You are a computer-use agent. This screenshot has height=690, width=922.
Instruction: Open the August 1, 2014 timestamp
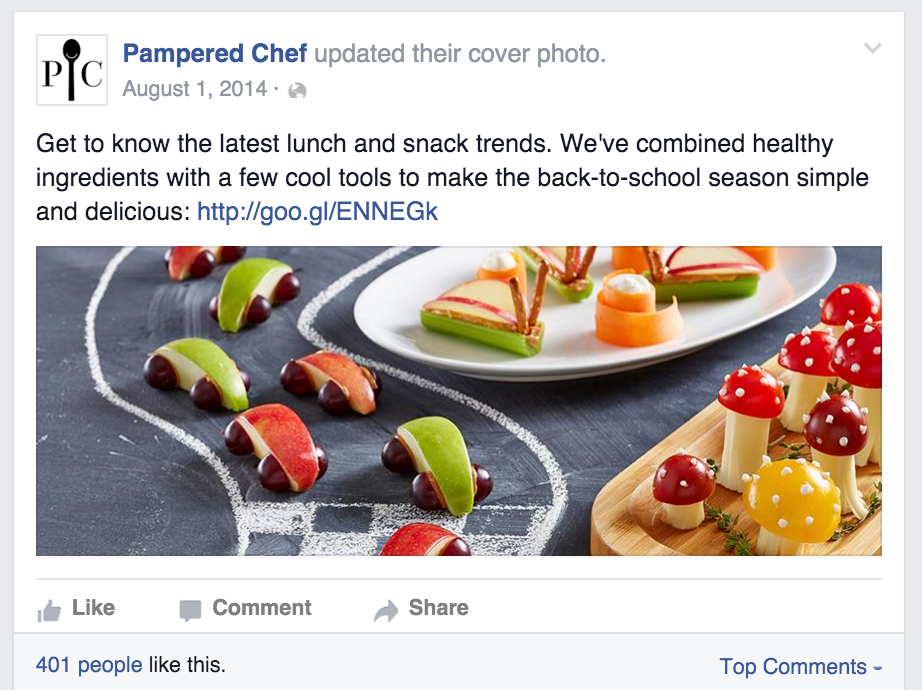click(194, 90)
